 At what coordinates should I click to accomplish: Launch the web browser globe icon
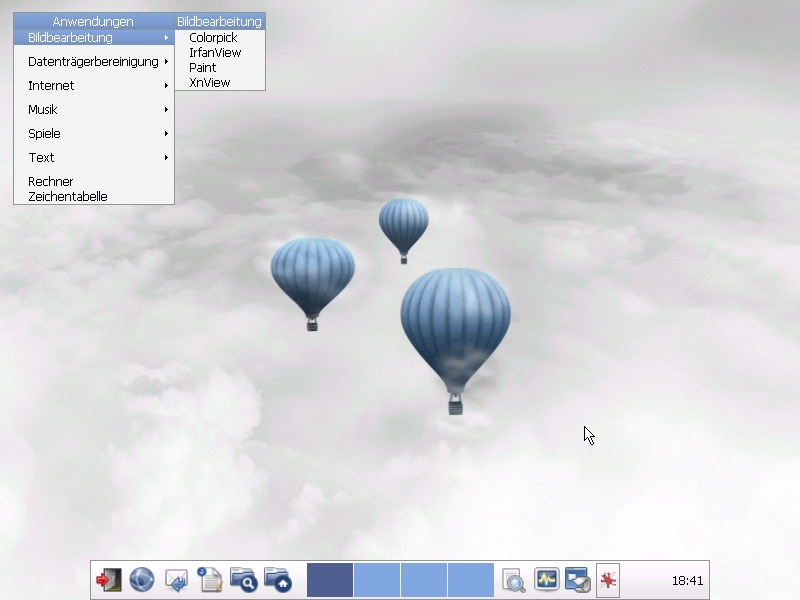click(x=142, y=580)
